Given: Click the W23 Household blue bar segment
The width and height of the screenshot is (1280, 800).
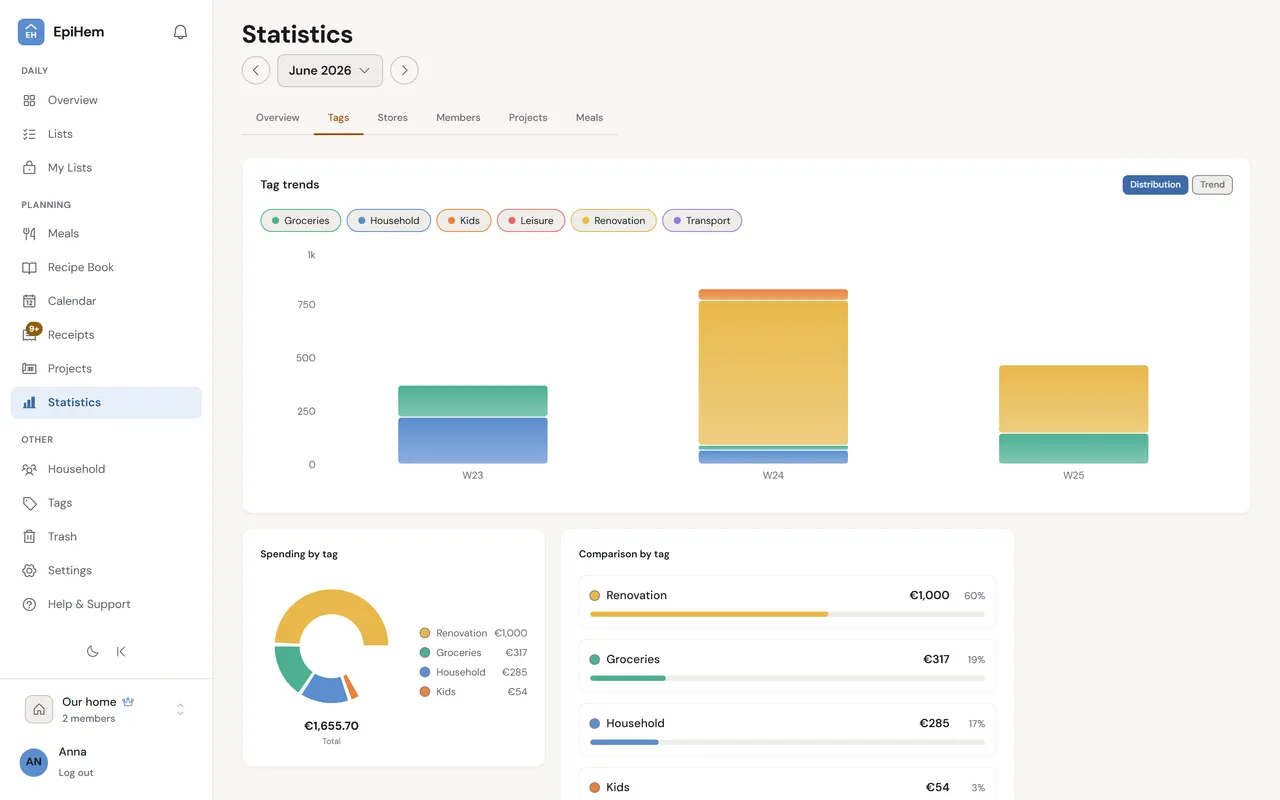Looking at the screenshot, I should (473, 441).
